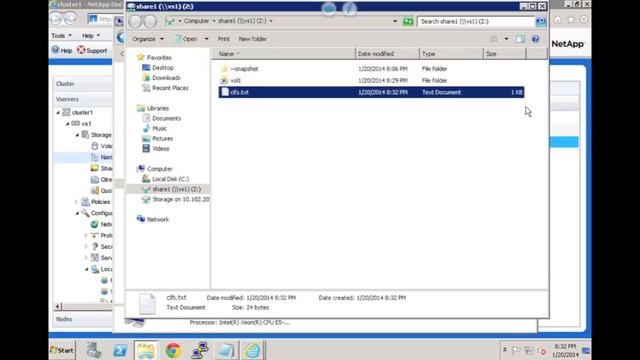Expand the Policies tree node
The width and height of the screenshot is (640, 360).
point(76,202)
